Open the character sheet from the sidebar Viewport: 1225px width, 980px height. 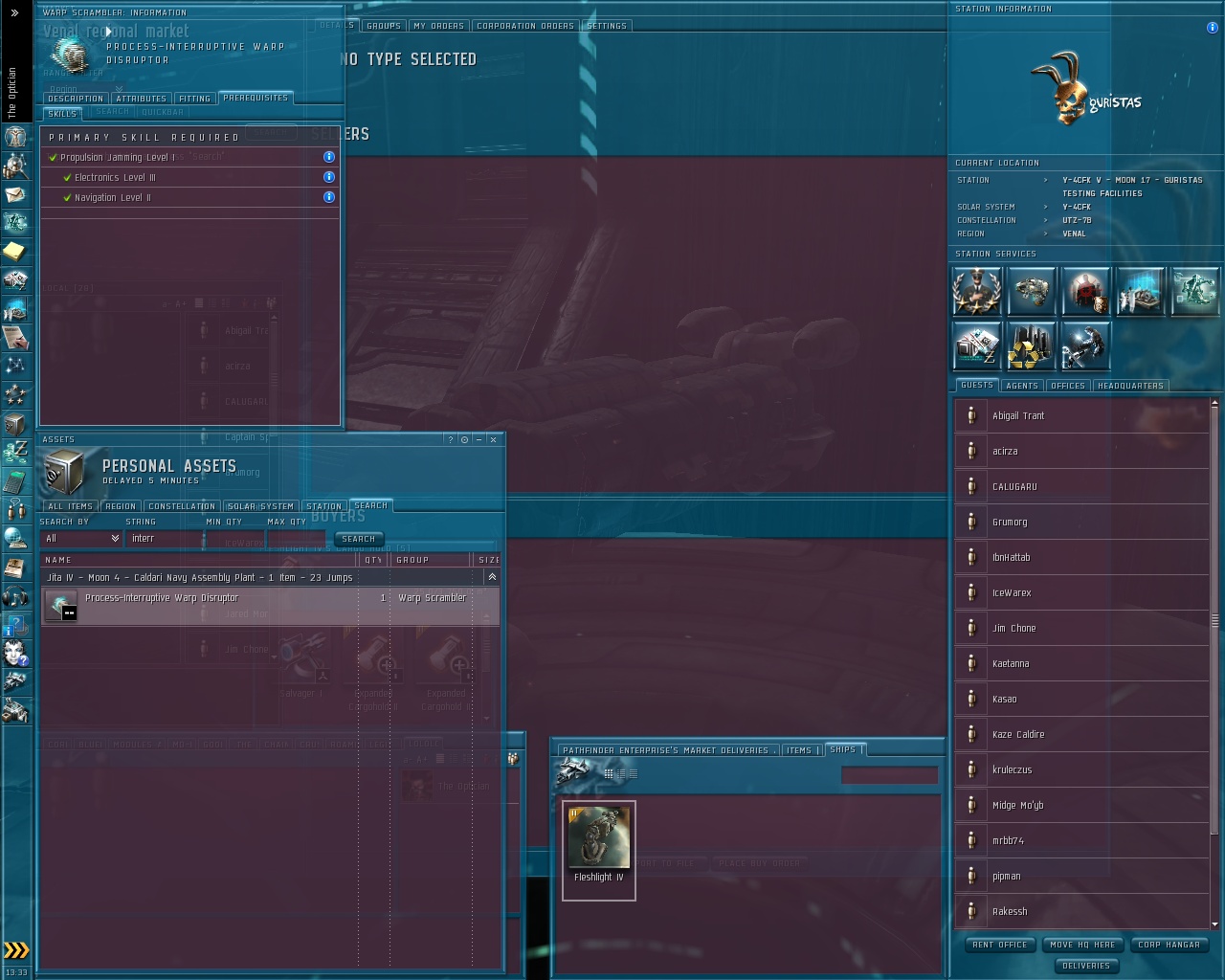[15, 136]
